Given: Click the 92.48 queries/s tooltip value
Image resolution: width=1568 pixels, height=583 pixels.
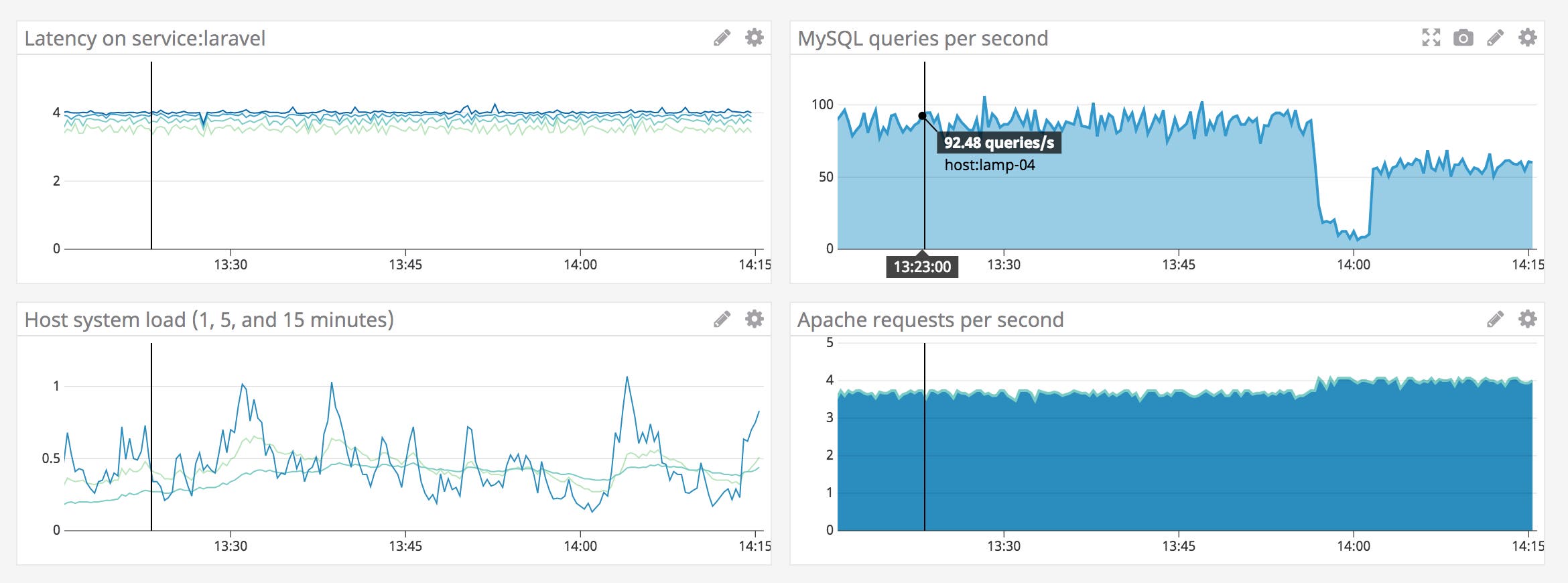Looking at the screenshot, I should 999,141.
